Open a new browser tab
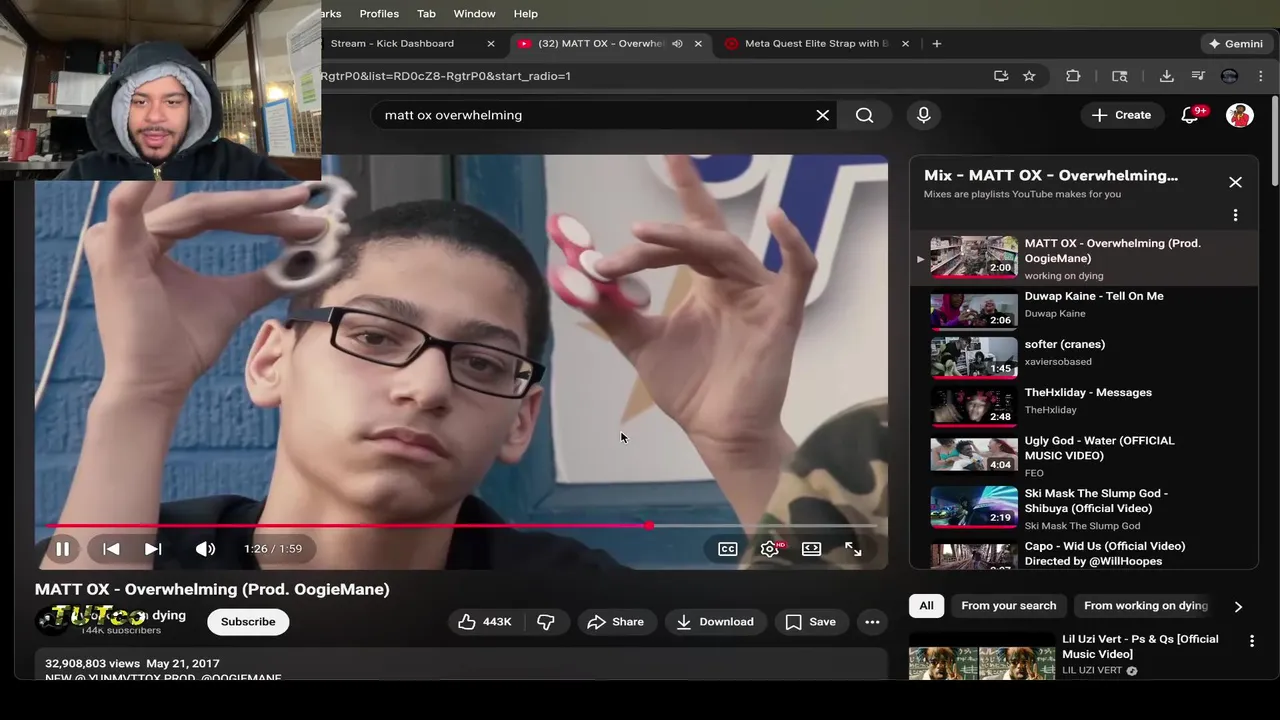Image resolution: width=1280 pixels, height=720 pixels. pos(937,44)
